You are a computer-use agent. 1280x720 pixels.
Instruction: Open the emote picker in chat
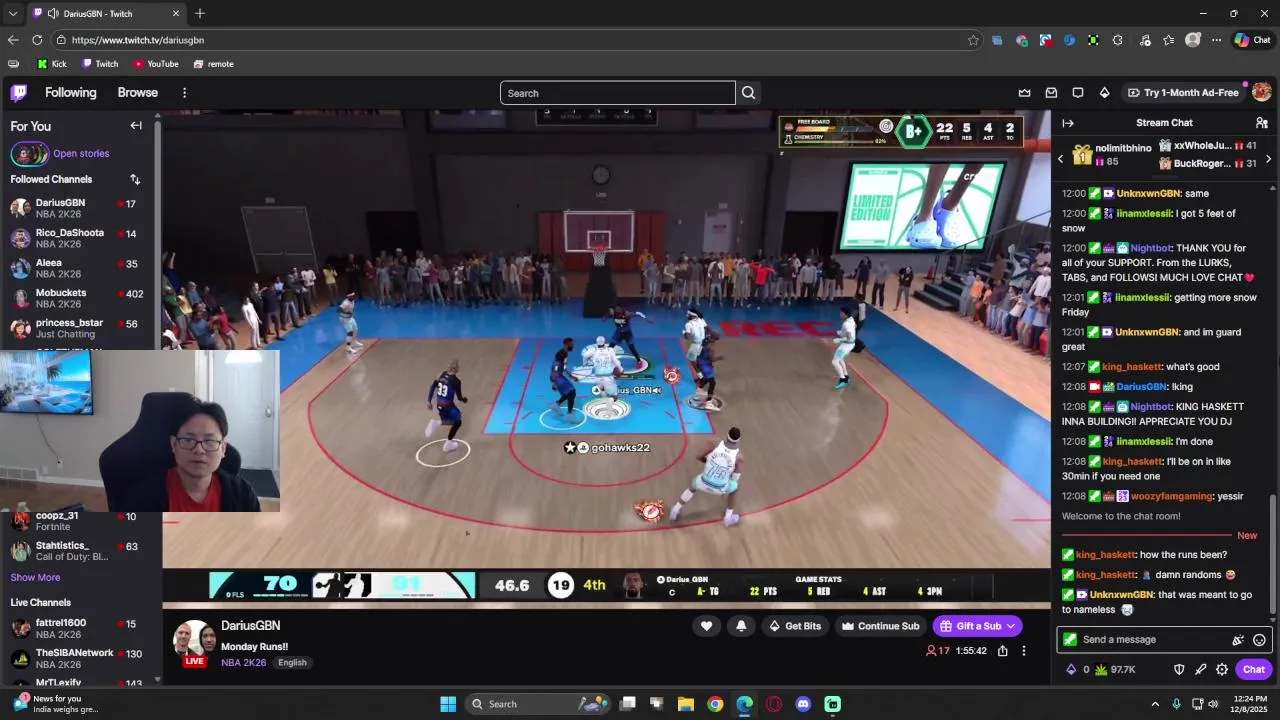(x=1259, y=640)
